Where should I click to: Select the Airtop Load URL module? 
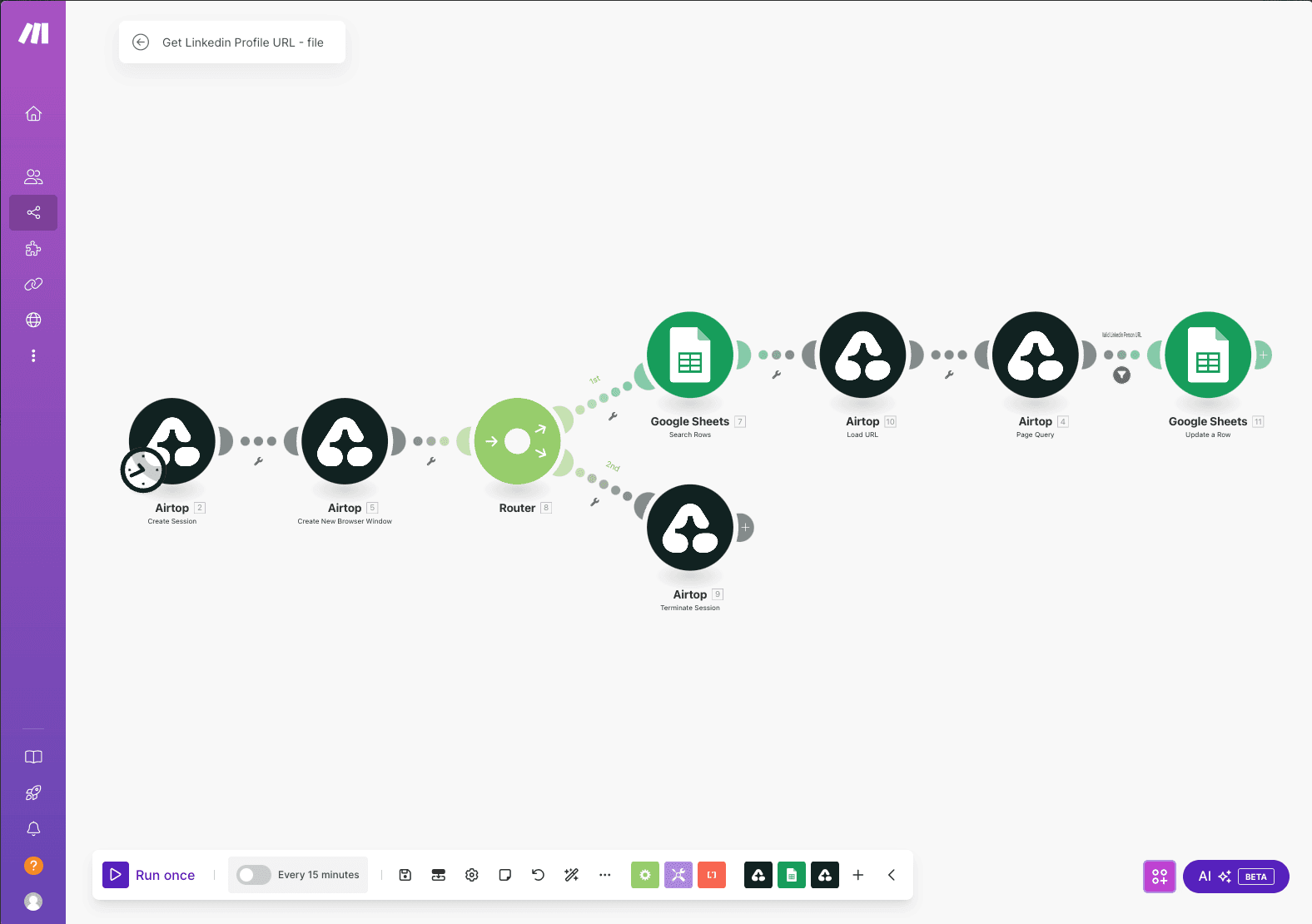point(862,355)
